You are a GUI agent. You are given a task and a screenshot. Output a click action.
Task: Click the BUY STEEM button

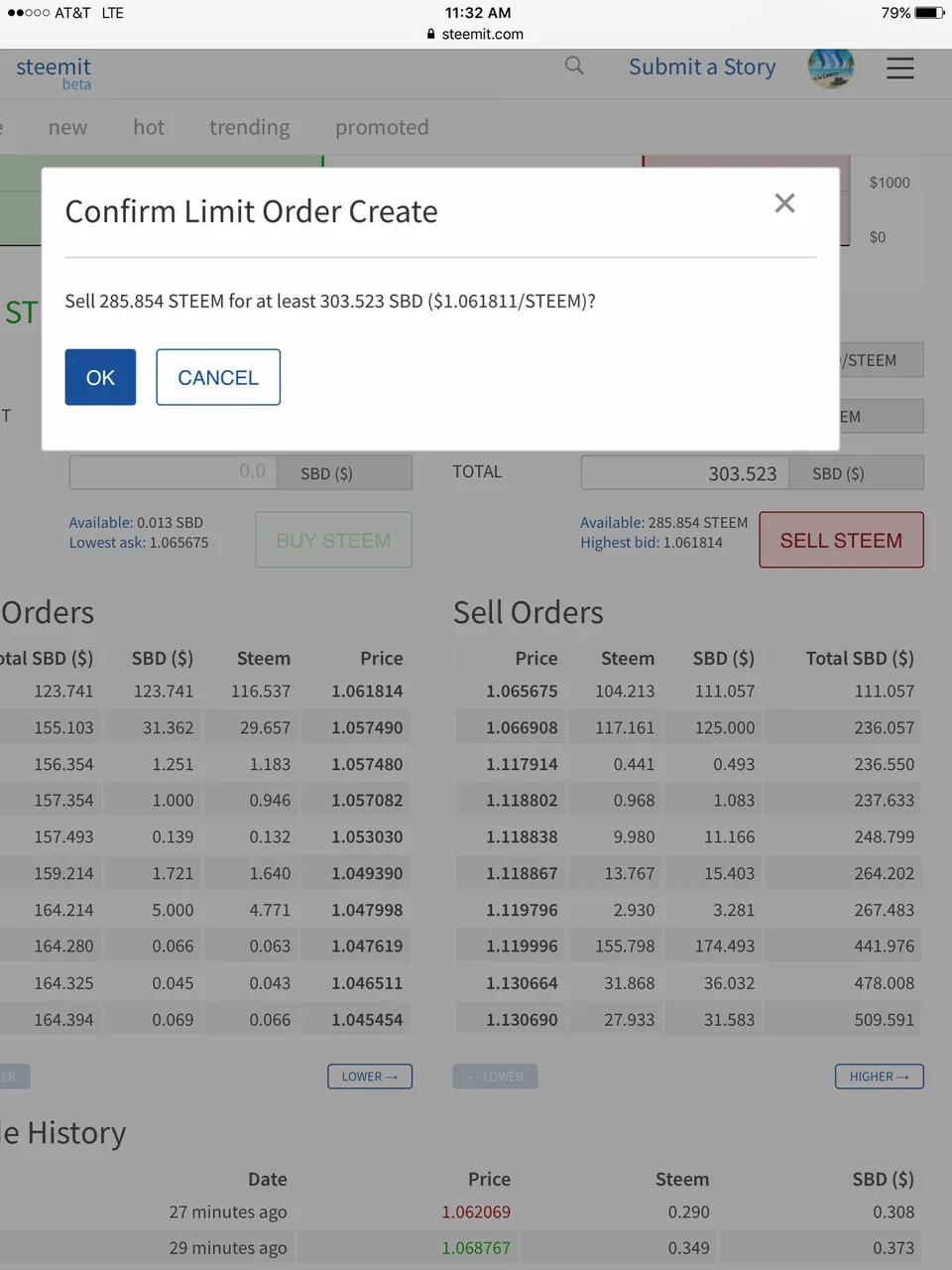(333, 540)
